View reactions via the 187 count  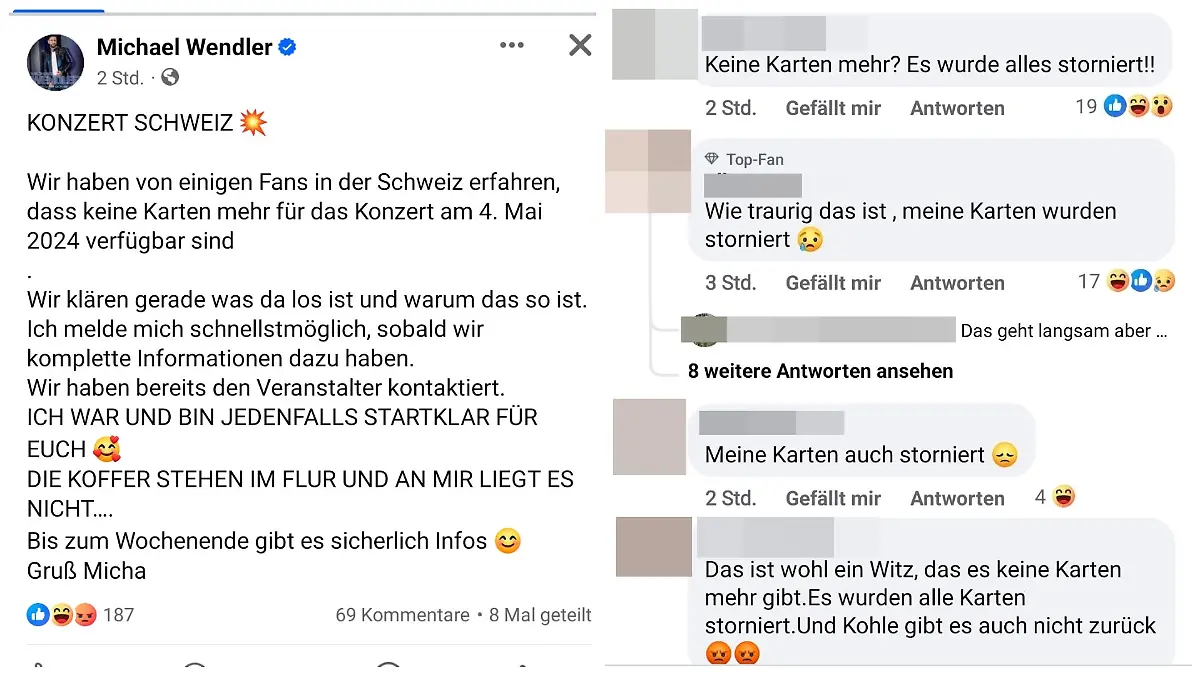coord(118,615)
